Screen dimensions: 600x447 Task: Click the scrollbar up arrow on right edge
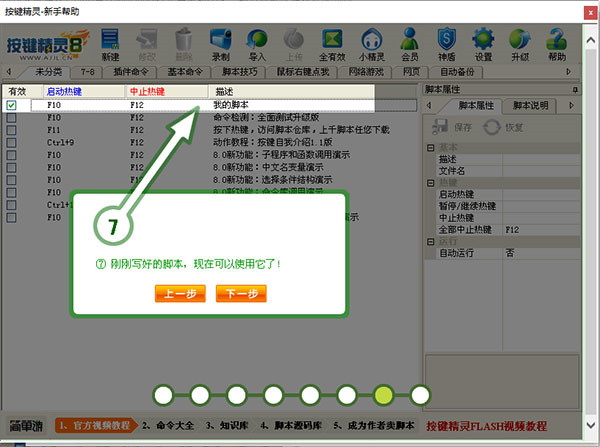tap(591, 40)
